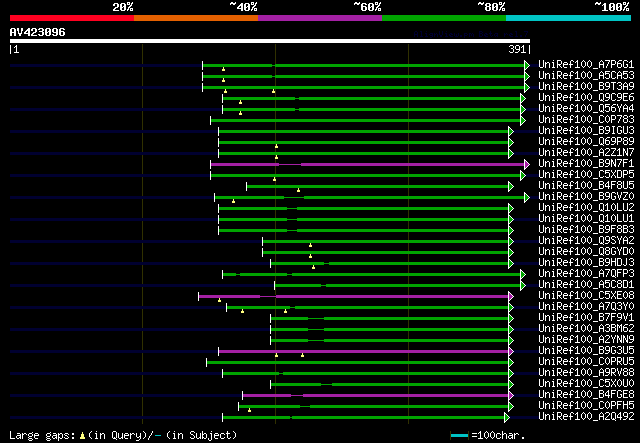Screen dimensions: 640x443
Task: Choose the UniRef100_B9HDJ3 entry
Action: click(x=586, y=263)
